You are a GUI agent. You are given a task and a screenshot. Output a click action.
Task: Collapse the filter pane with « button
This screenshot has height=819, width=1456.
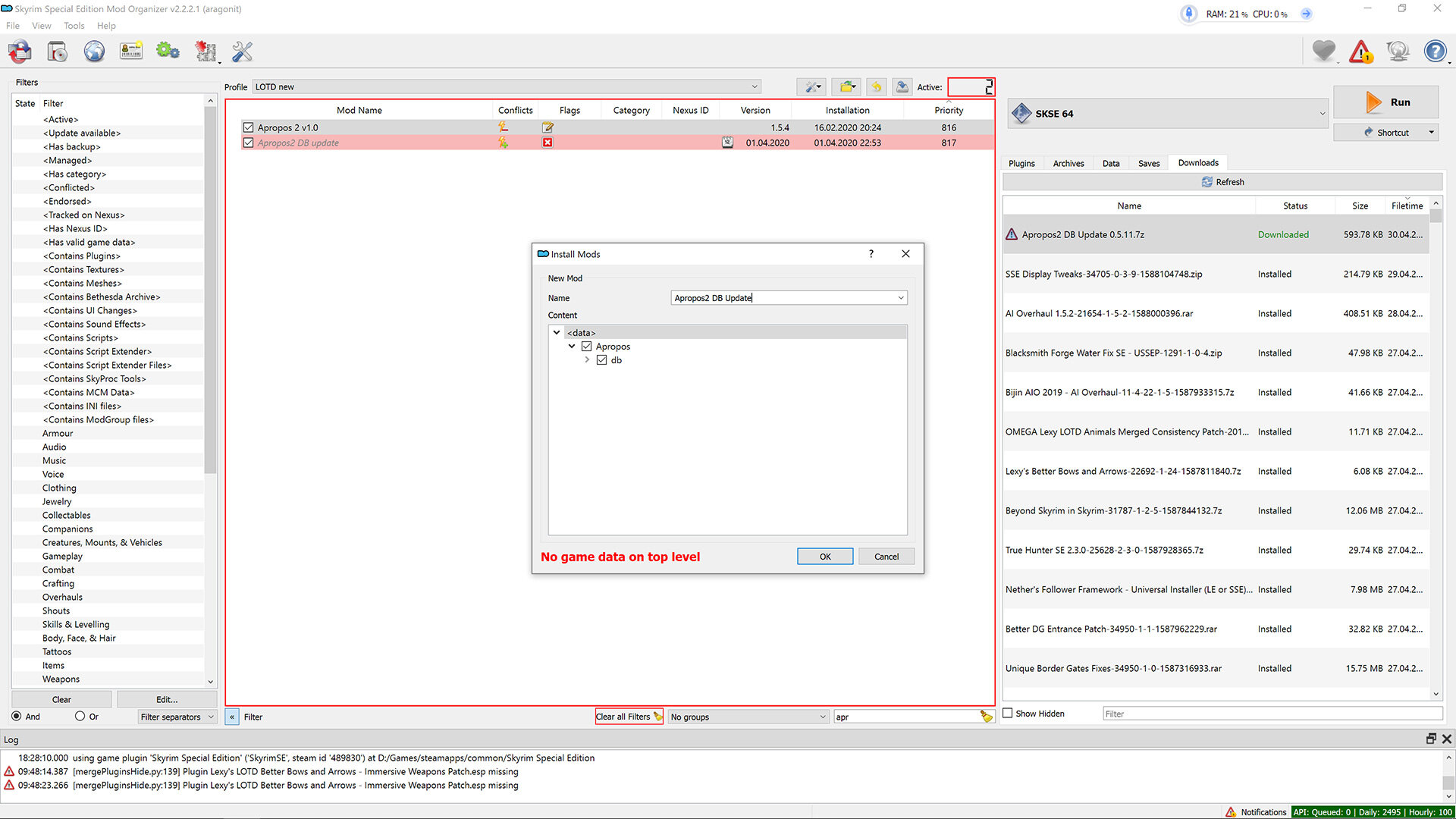coord(232,717)
